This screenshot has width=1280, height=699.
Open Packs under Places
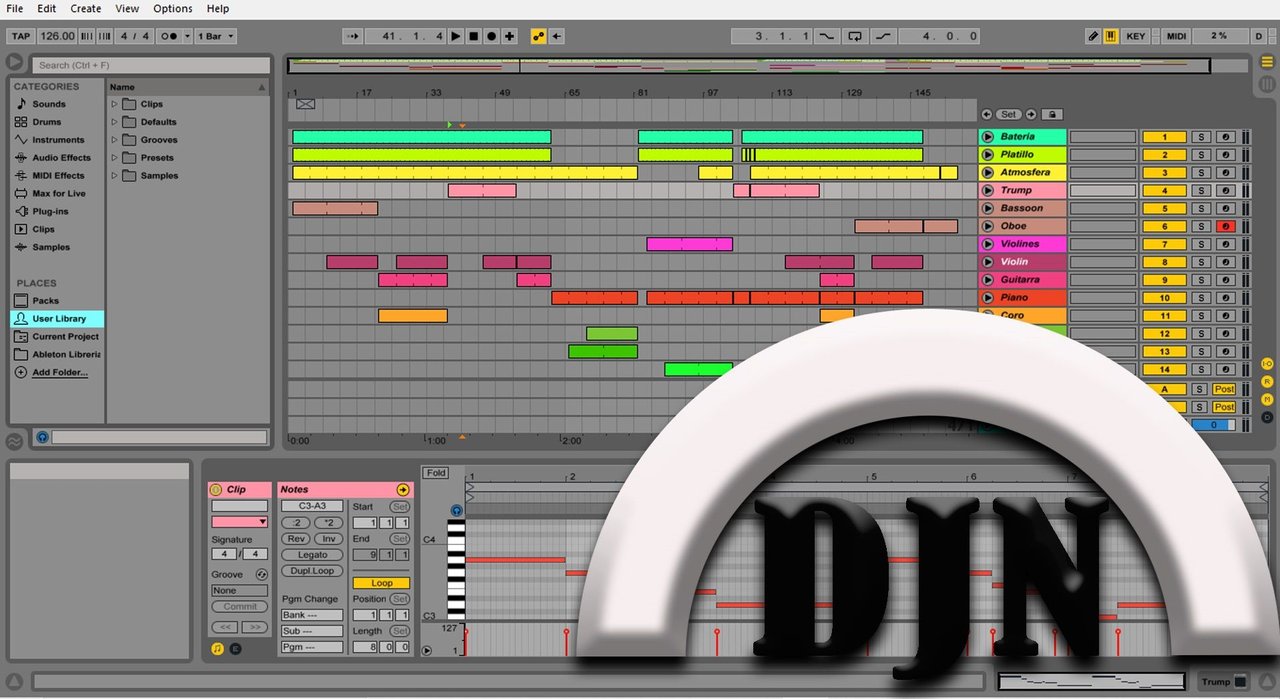click(45, 301)
